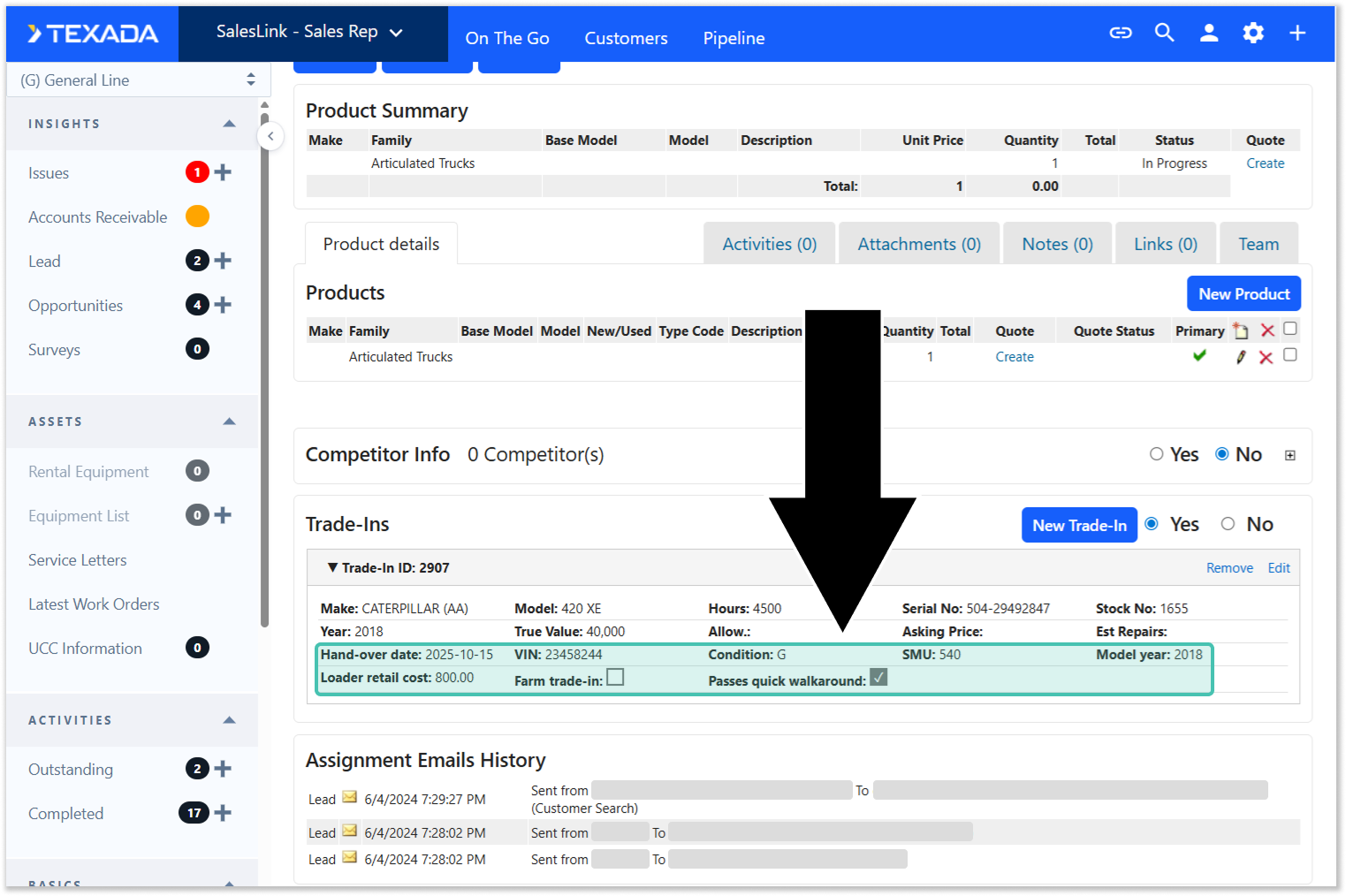This screenshot has height=896, width=1346.
Task: Collapse the left sidebar with arrow button
Action: tap(270, 136)
